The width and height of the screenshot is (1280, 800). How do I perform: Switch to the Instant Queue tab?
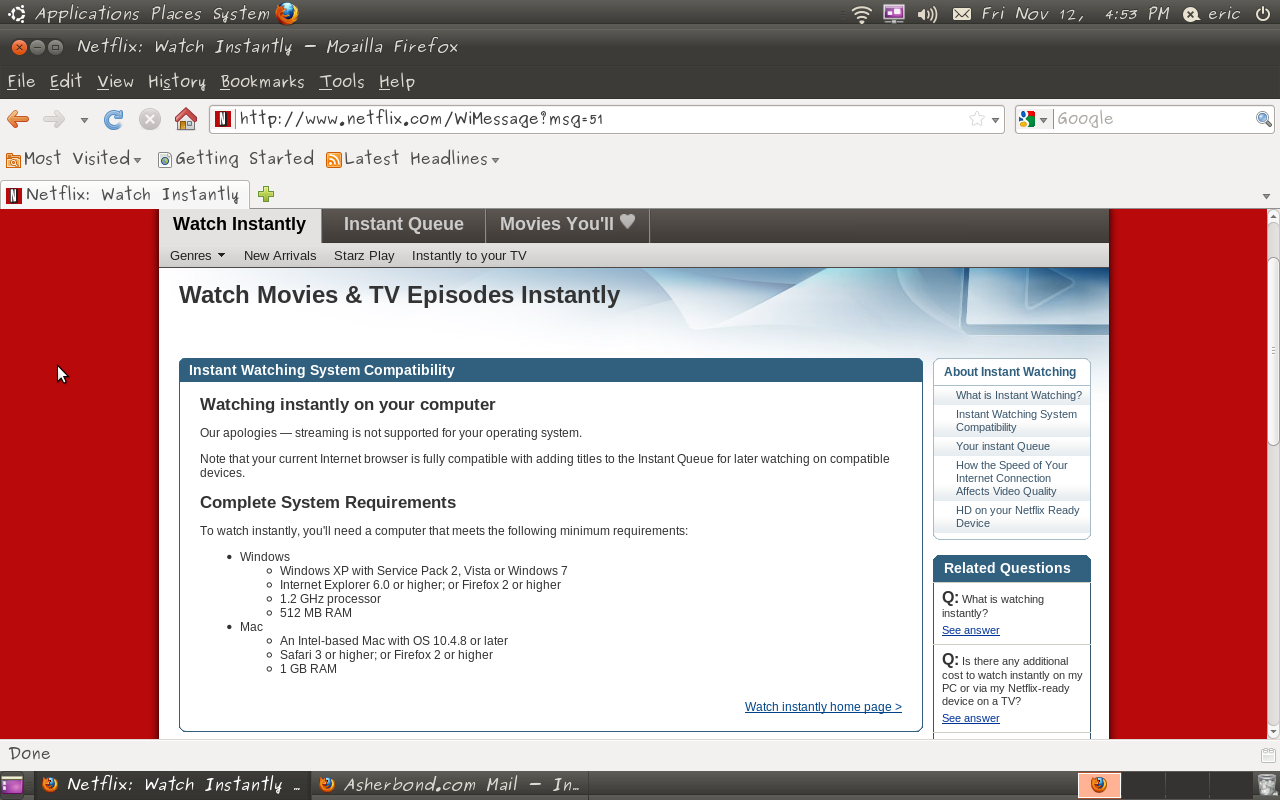click(404, 225)
